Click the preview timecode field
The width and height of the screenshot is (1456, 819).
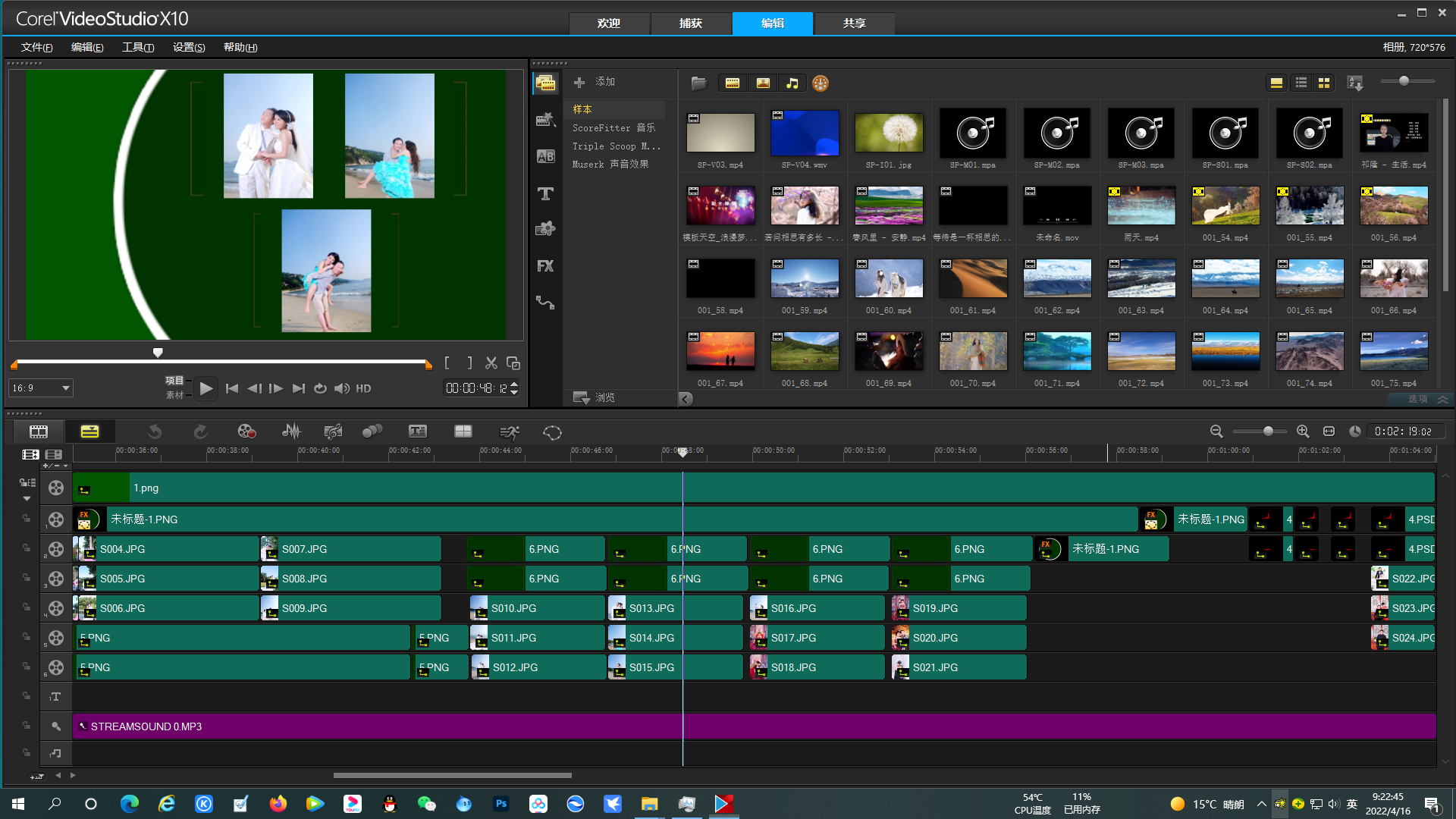point(476,388)
